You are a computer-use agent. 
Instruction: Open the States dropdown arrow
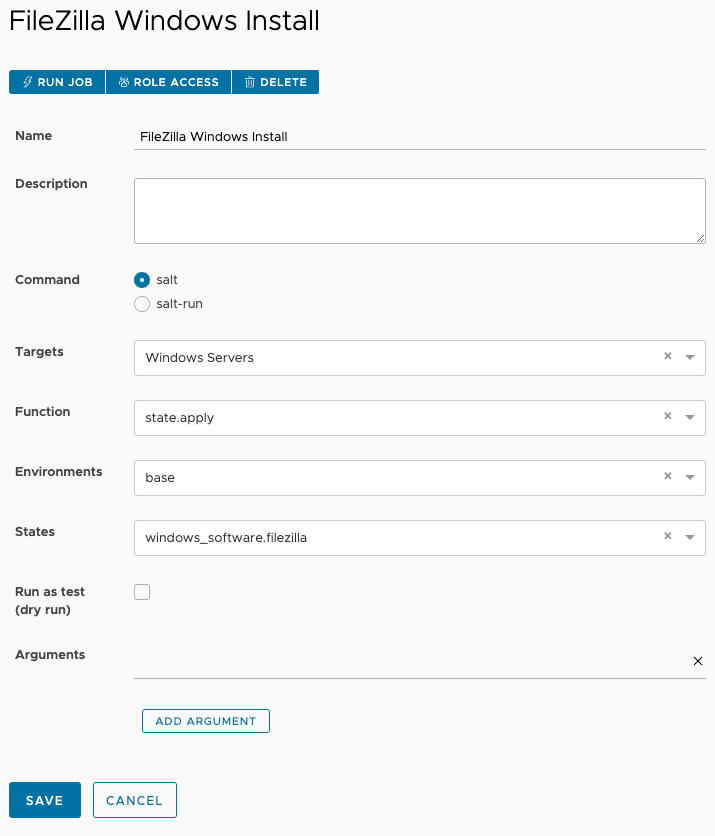[x=690, y=537]
